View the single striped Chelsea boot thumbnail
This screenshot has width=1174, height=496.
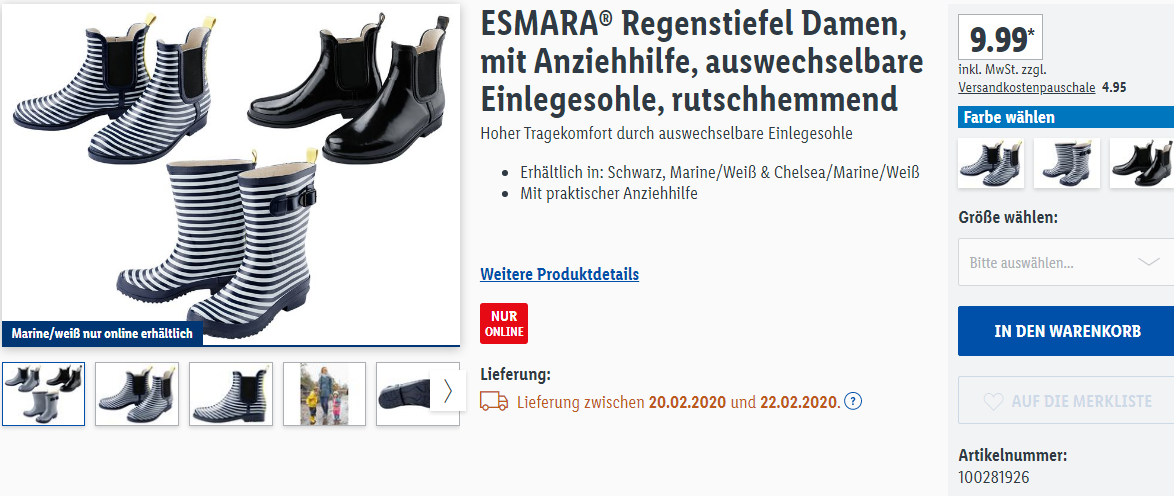pos(231,394)
